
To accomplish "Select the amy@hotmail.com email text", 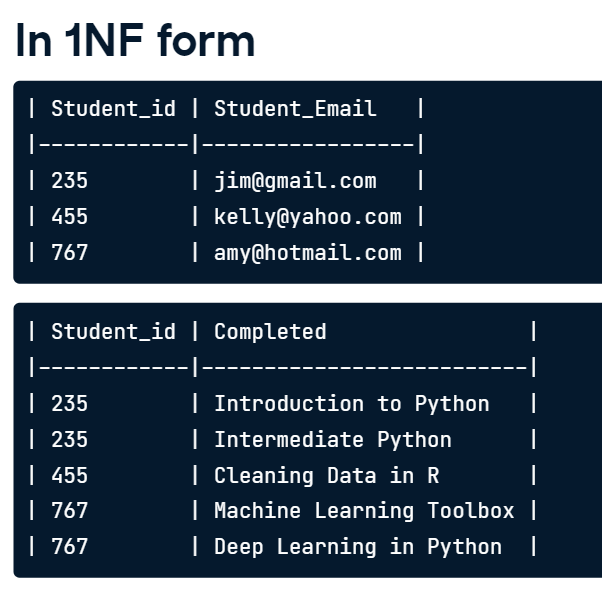I will coord(307,253).
